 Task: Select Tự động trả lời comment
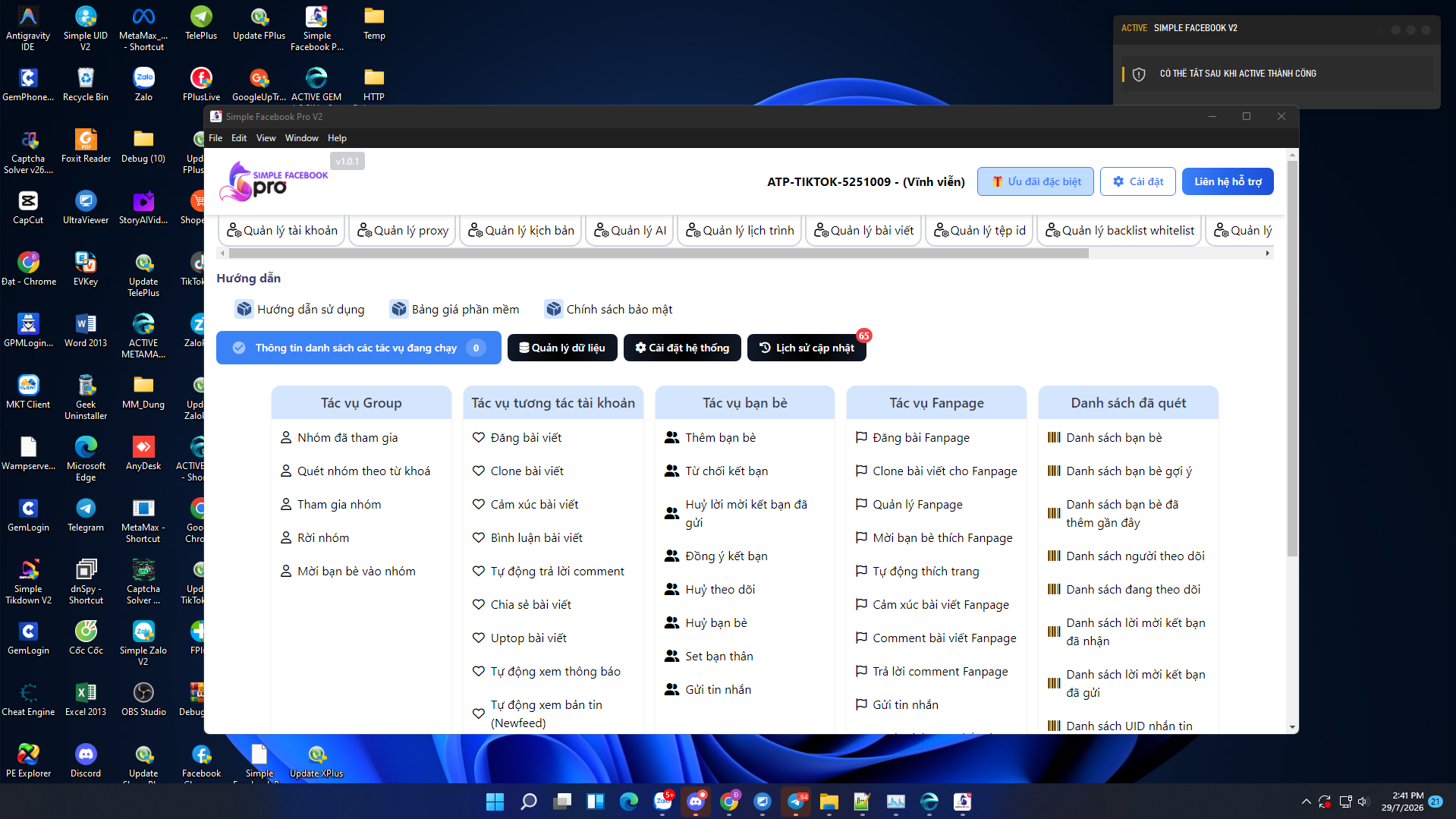[549, 572]
